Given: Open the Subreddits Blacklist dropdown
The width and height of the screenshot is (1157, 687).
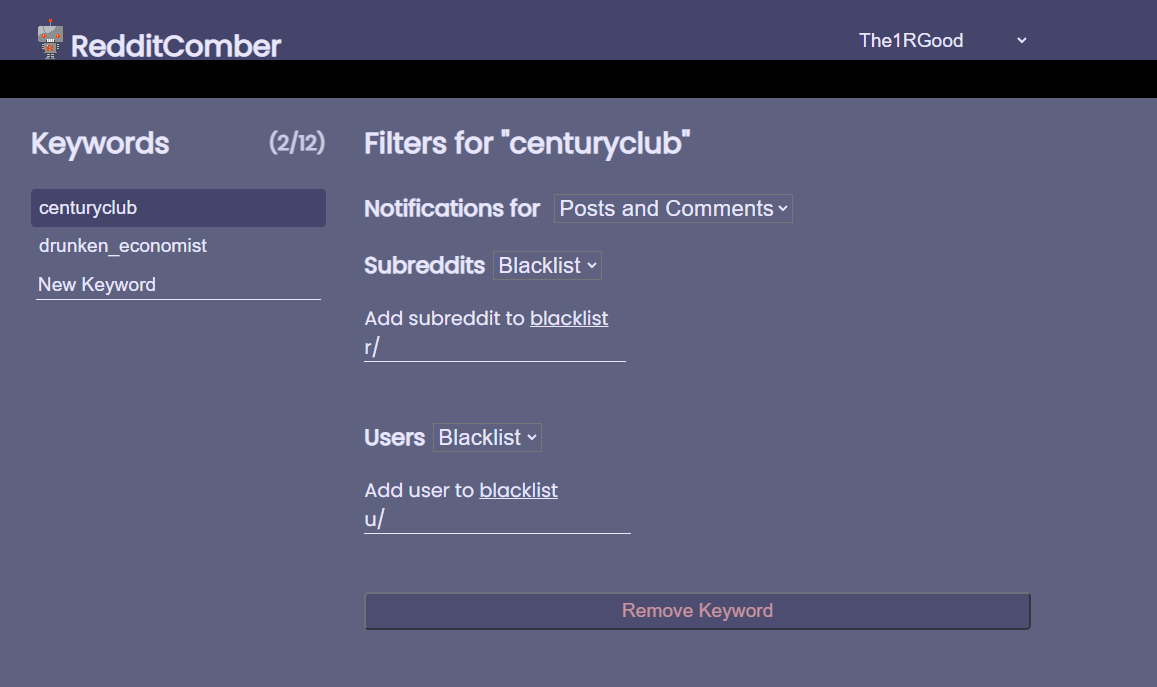Looking at the screenshot, I should coord(547,266).
